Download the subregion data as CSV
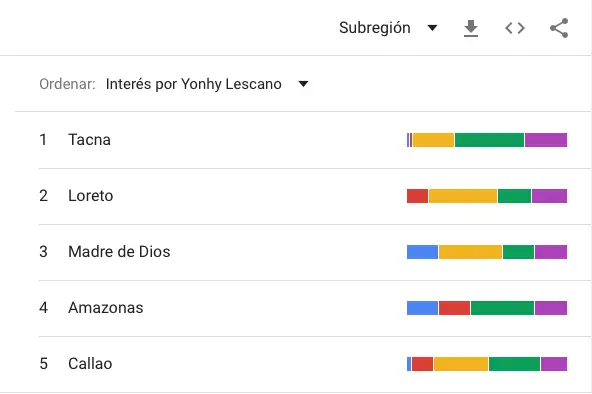The width and height of the screenshot is (592, 394). [x=471, y=28]
